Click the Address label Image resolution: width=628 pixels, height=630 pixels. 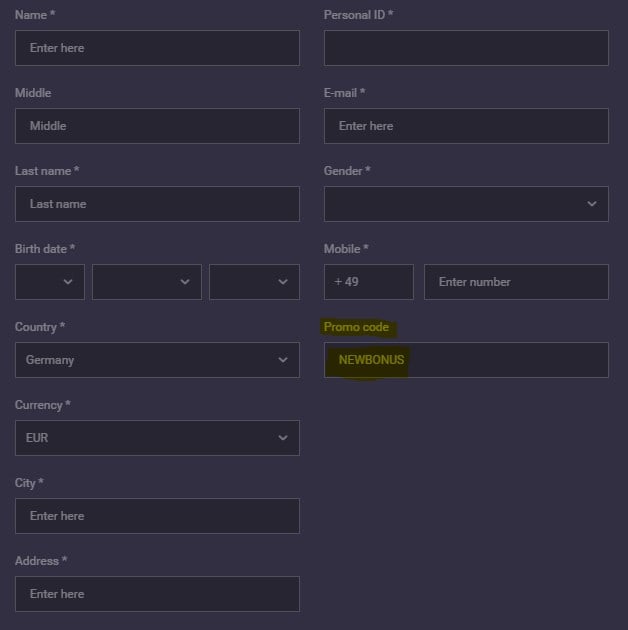coord(41,560)
